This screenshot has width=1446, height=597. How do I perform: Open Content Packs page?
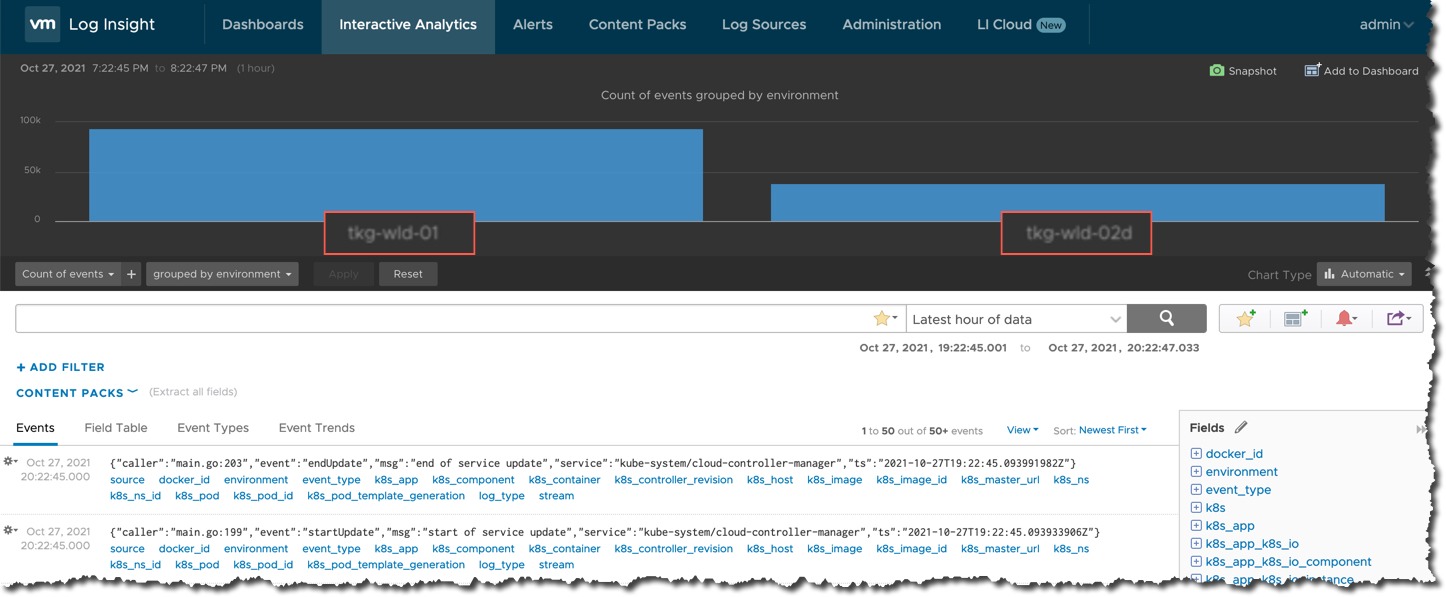(638, 25)
